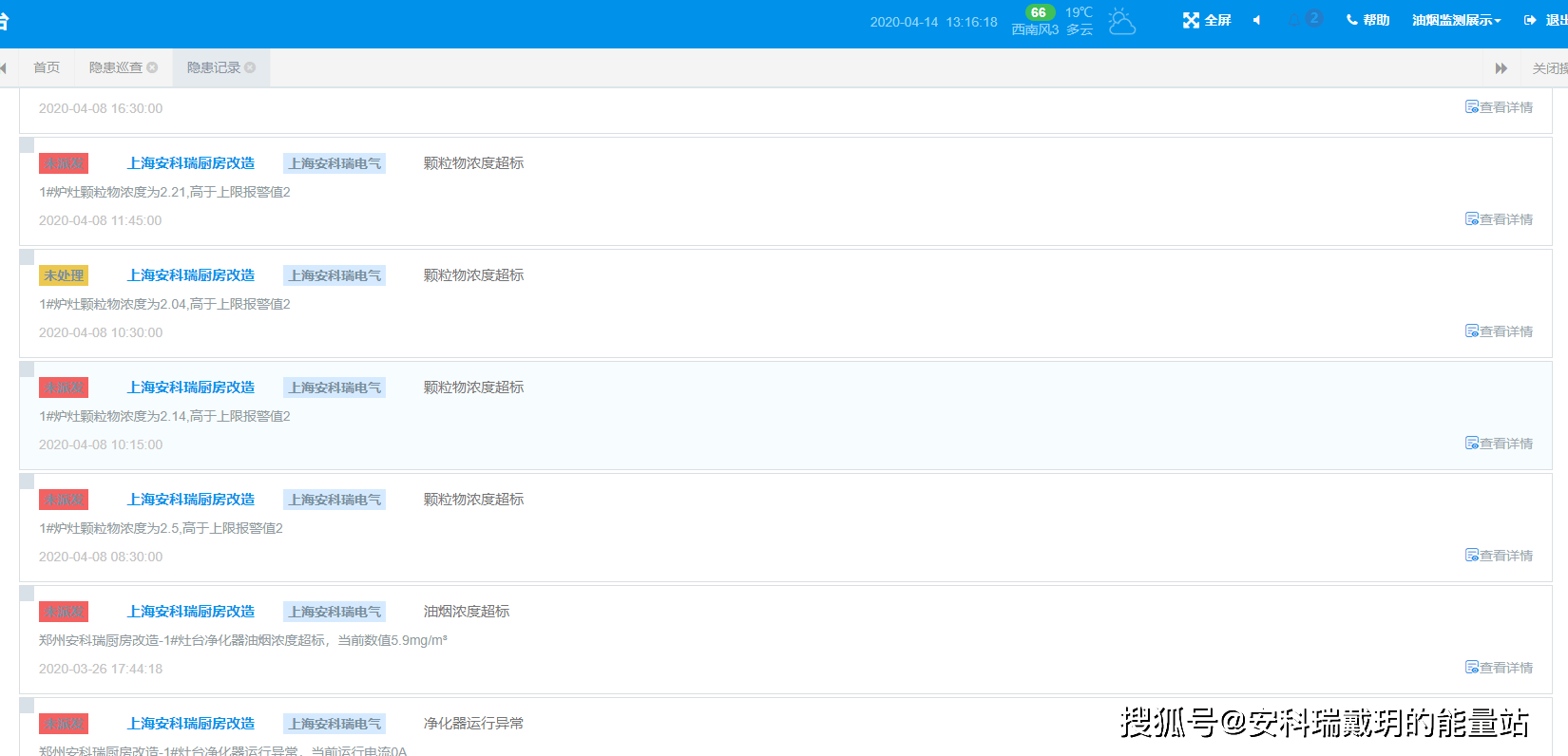1568x756 pixels.
Task: Click 上海安科瑞电气 tag in 10:15:00 record
Action: pos(335,387)
